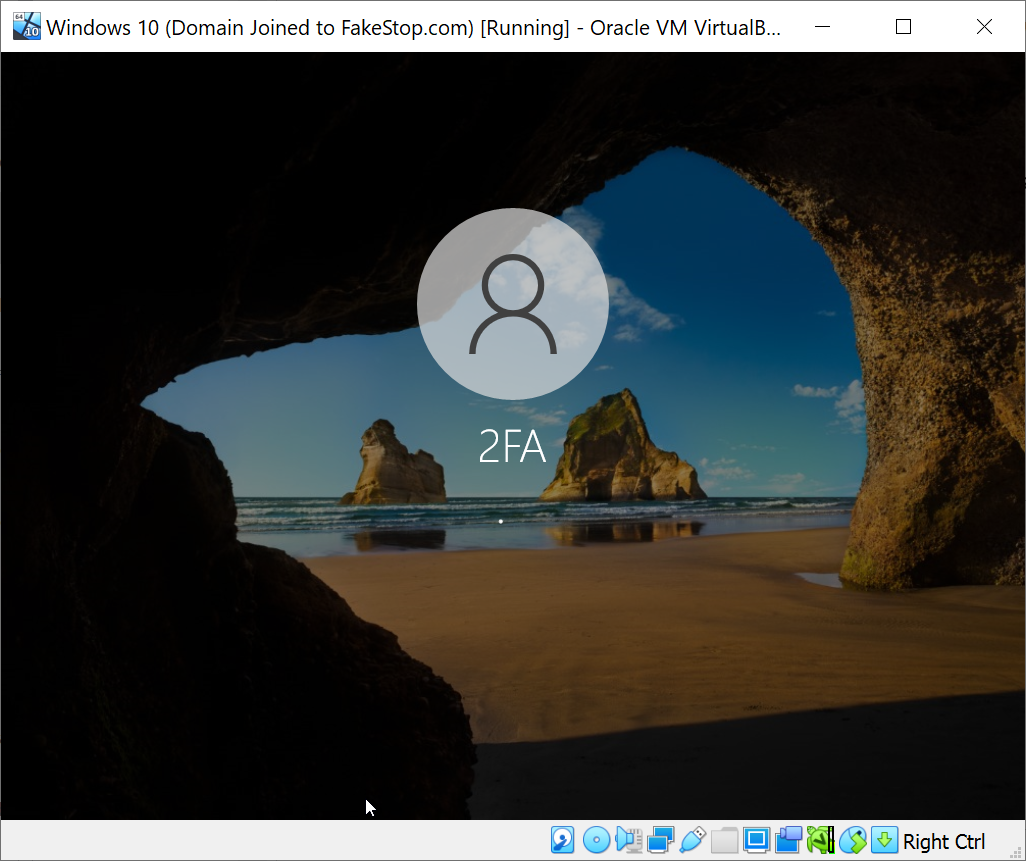Viewport: 1026px width, 861px height.
Task: Click the recording status icon
Action: [788, 840]
